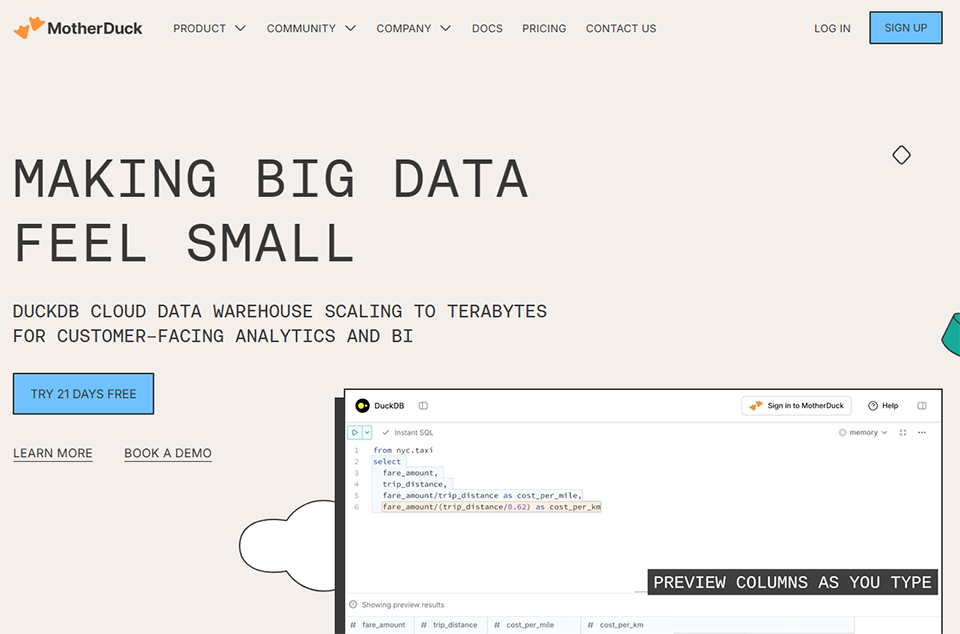
Task: Click Try 21 Days Free button
Action: tap(83, 393)
